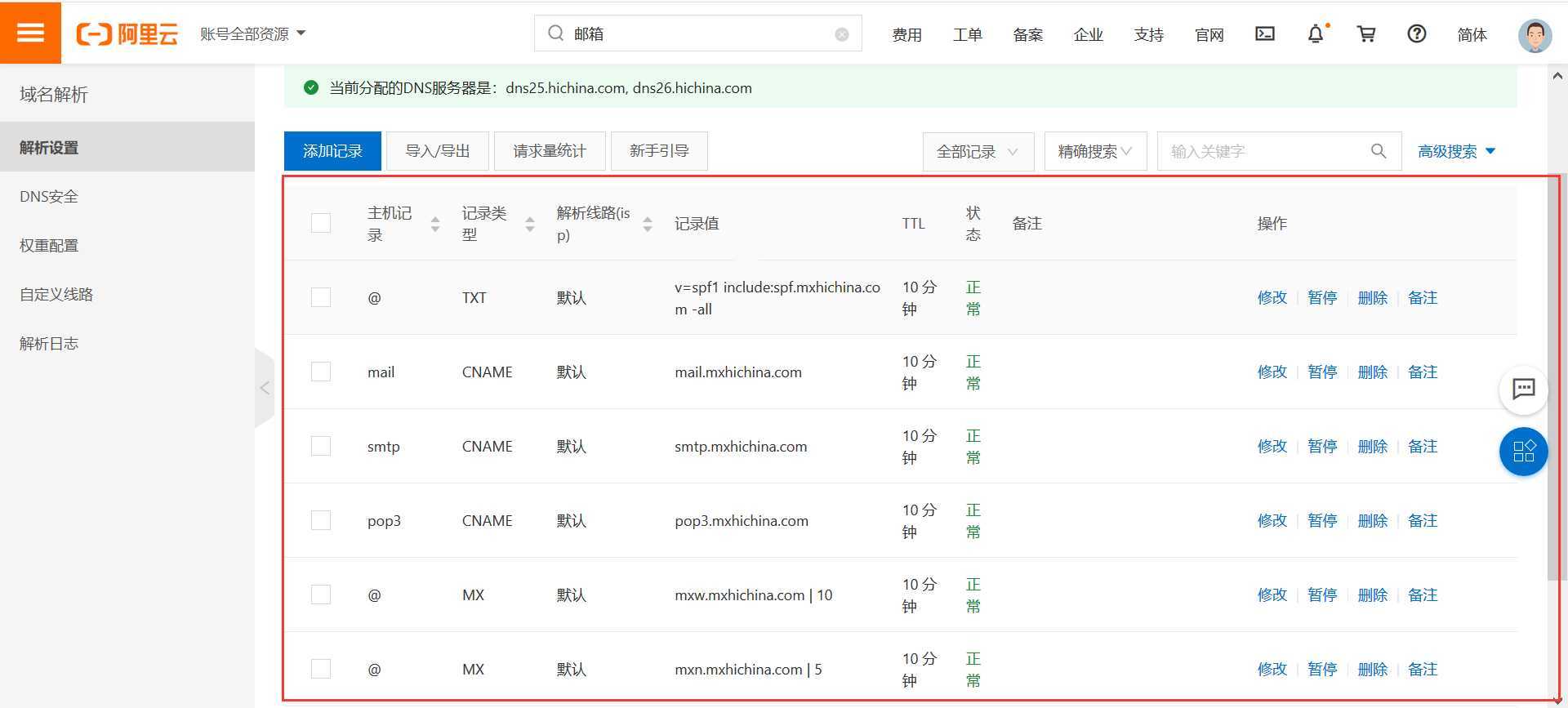This screenshot has height=708, width=1568.
Task: Click 暂停 for the TXT record
Action: pos(1322,297)
